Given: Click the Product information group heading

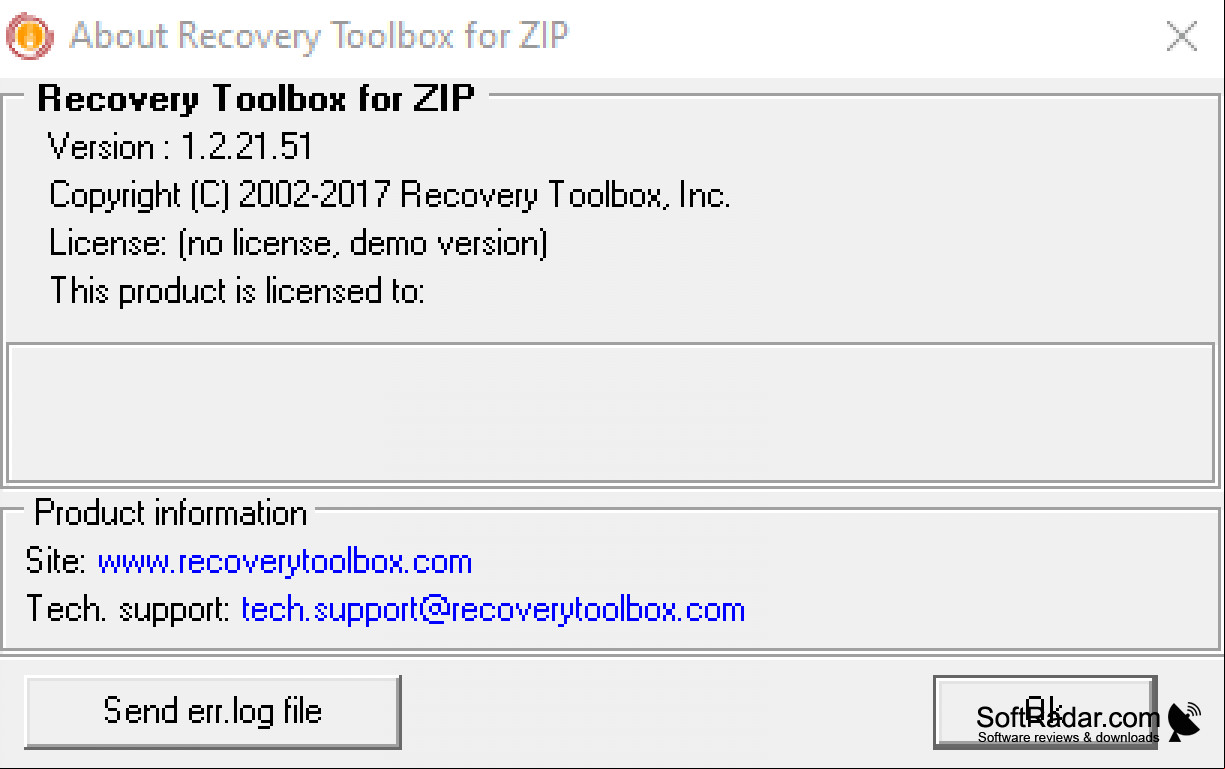Looking at the screenshot, I should (171, 513).
